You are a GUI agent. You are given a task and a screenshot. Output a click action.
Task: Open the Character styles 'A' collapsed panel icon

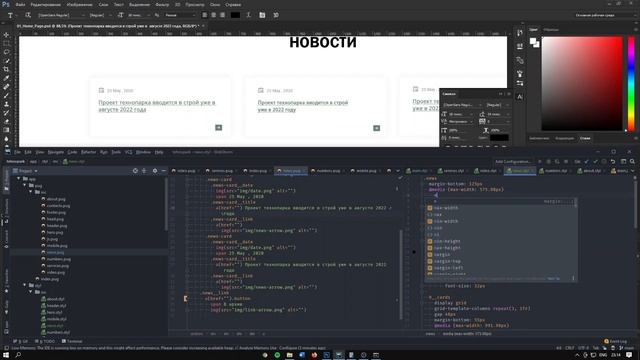[x=520, y=97]
